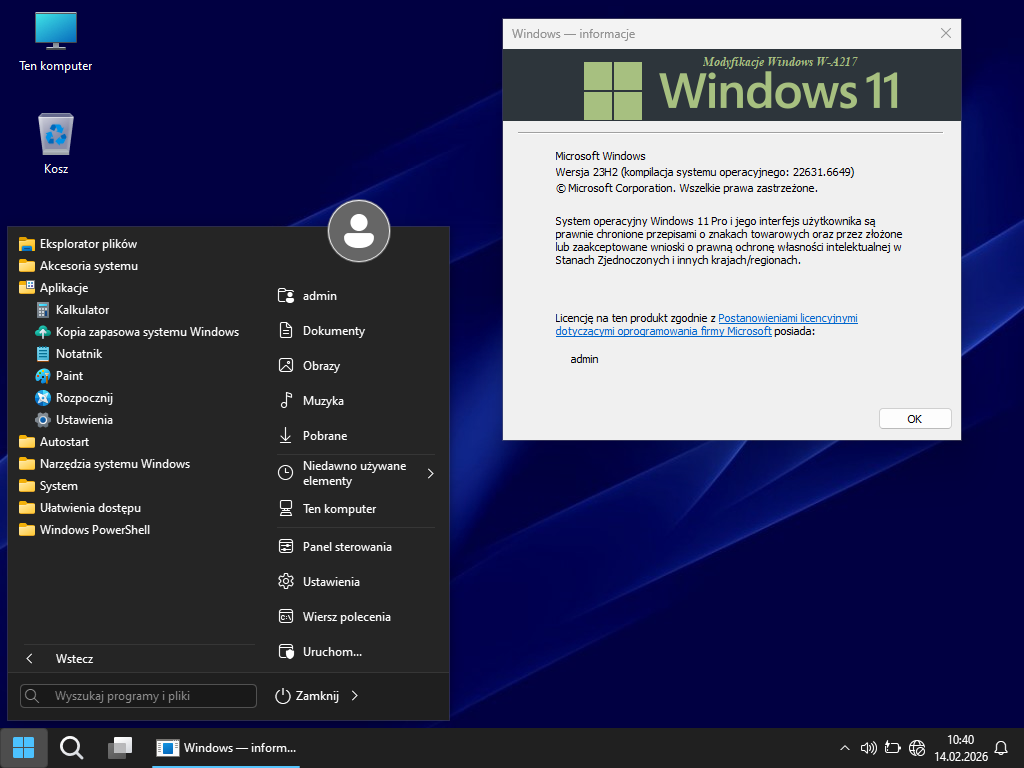Click the taskbar search magnifier icon
The height and width of the screenshot is (768, 1024).
71,747
